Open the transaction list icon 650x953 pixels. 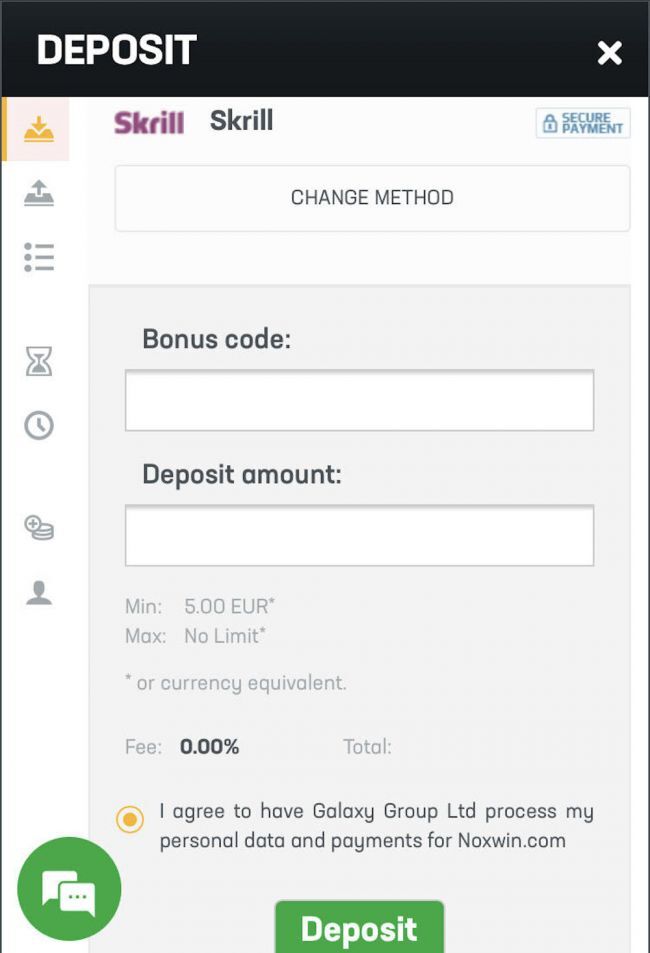coord(38,257)
